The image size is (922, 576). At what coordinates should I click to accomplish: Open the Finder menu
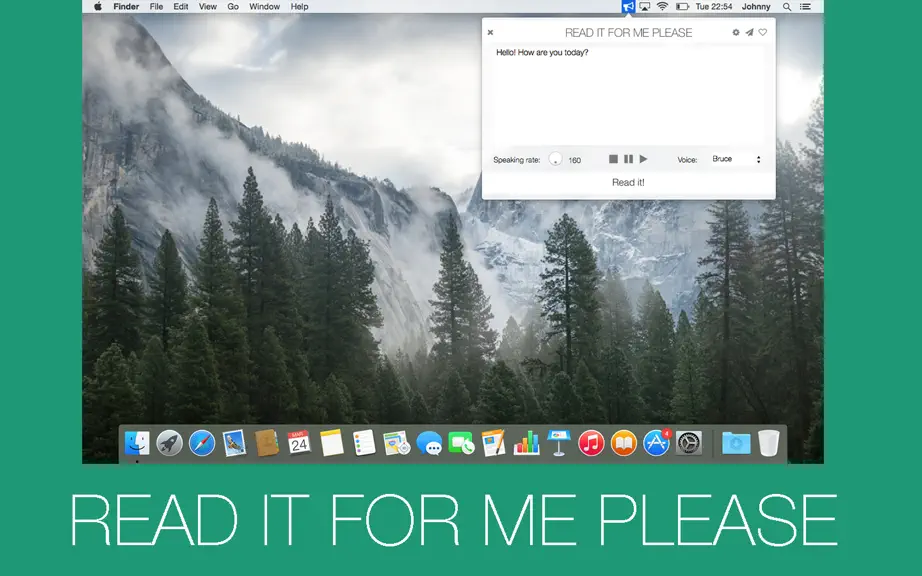tap(126, 6)
